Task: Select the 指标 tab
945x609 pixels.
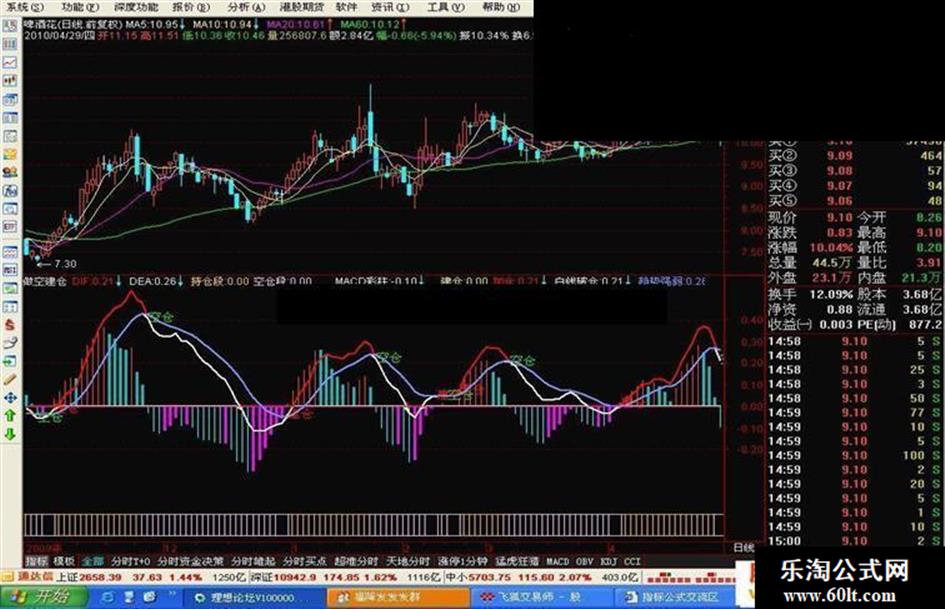Action: click(37, 561)
